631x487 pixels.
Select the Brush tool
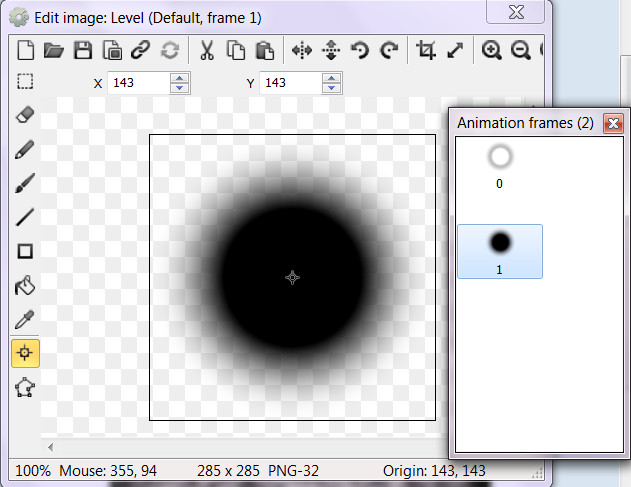[26, 184]
